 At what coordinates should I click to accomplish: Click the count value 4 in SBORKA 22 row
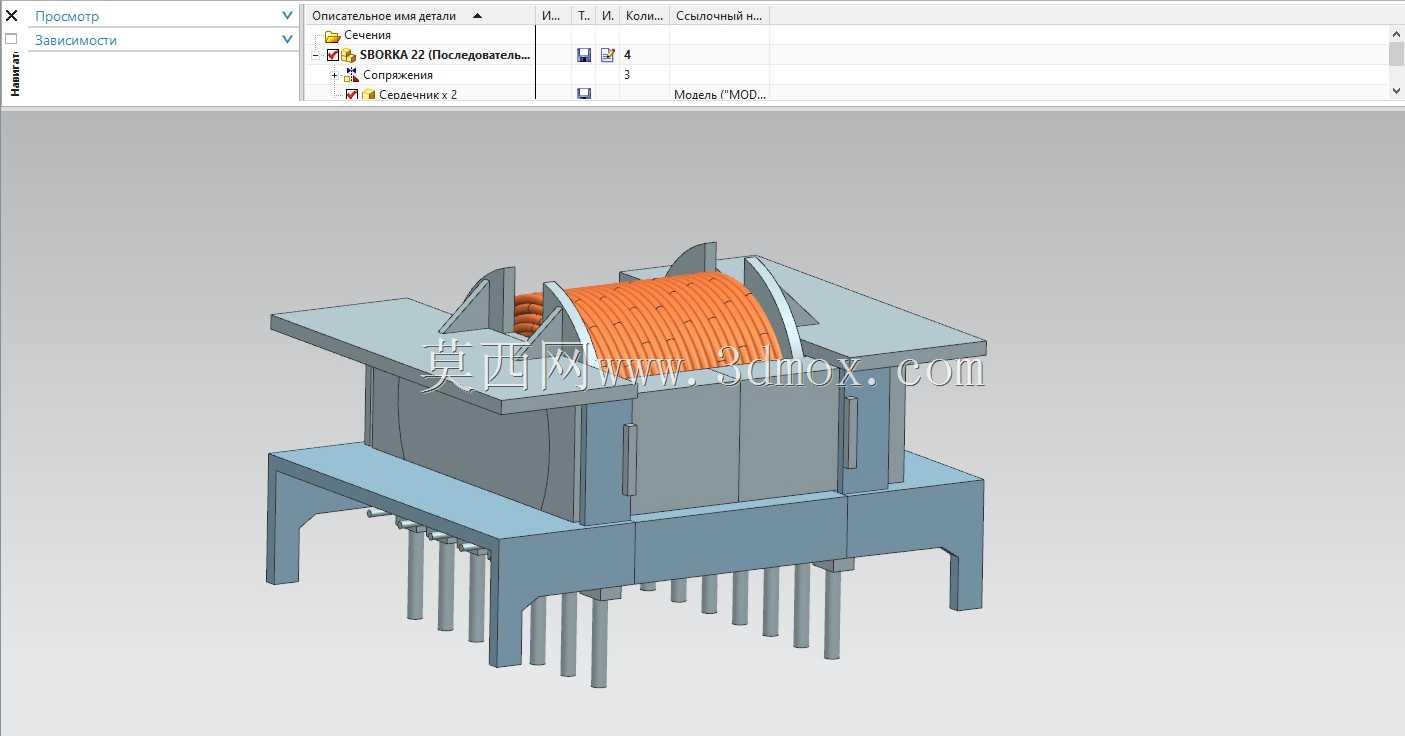coord(627,55)
